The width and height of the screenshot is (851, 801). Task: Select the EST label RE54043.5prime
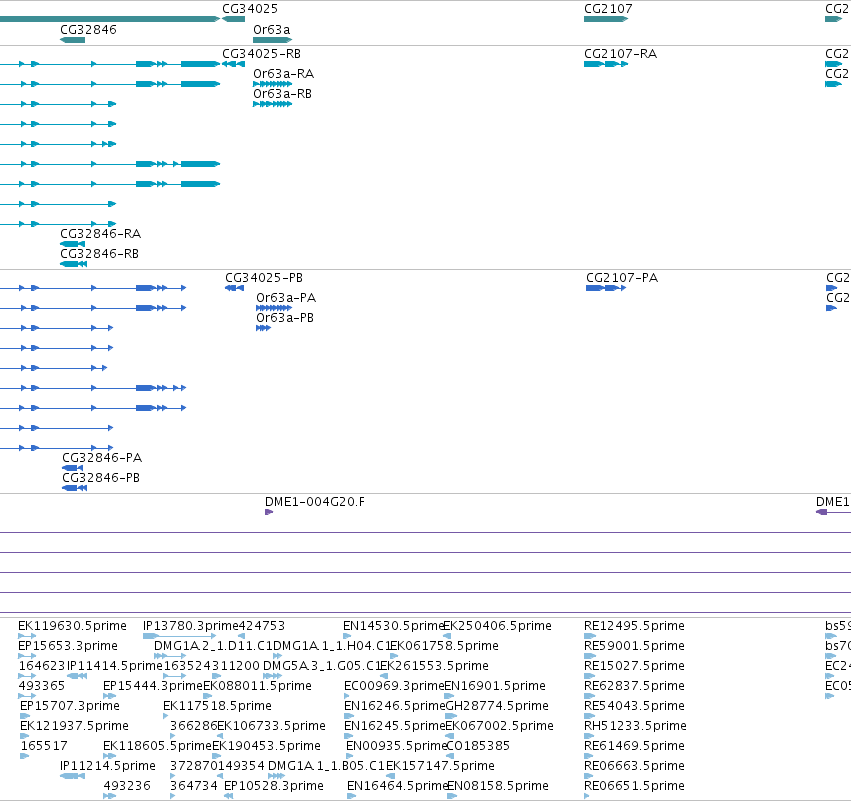(634, 706)
